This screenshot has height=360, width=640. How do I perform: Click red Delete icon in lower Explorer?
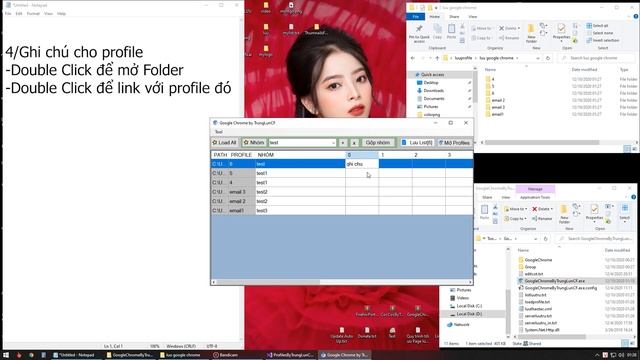(x=534, y=209)
